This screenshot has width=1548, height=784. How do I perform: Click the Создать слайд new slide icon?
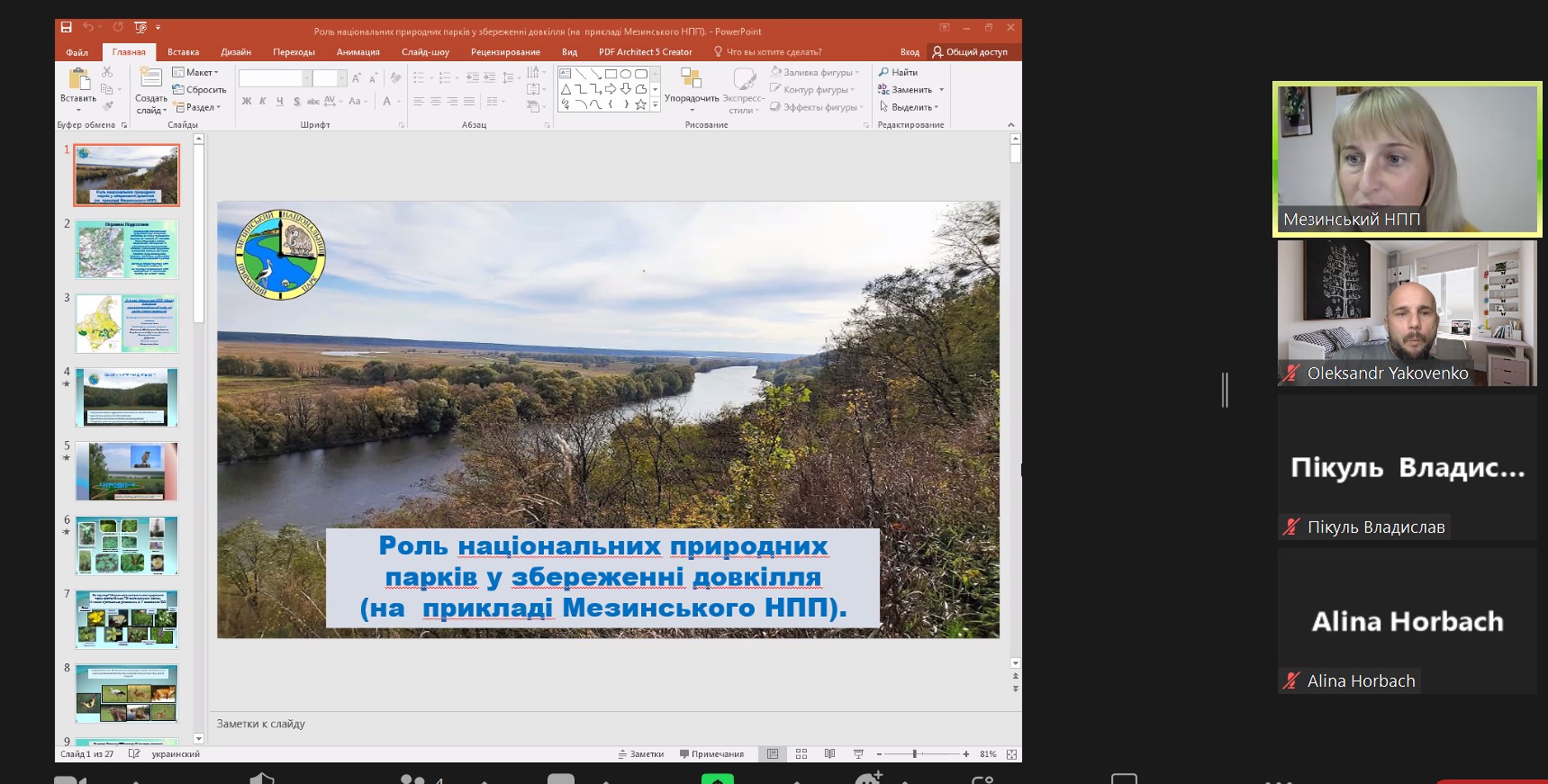(150, 80)
